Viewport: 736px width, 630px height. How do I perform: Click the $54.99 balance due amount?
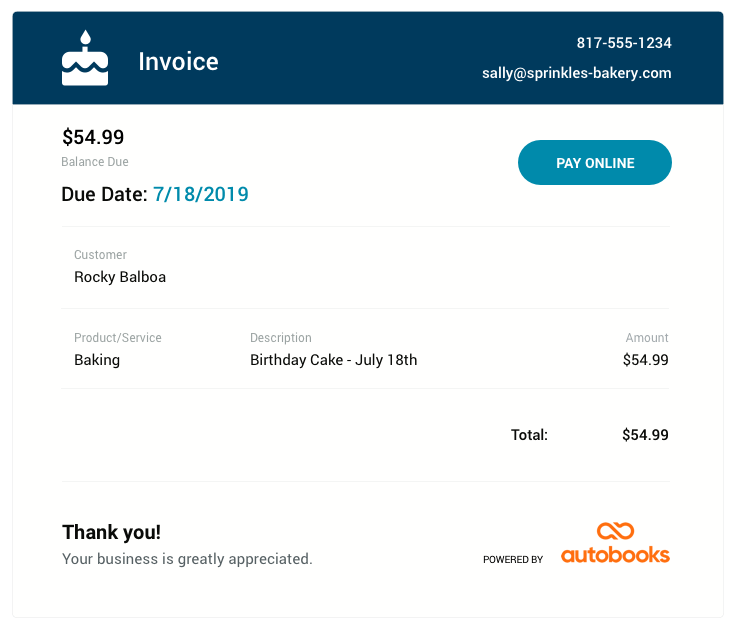pyautogui.click(x=93, y=138)
